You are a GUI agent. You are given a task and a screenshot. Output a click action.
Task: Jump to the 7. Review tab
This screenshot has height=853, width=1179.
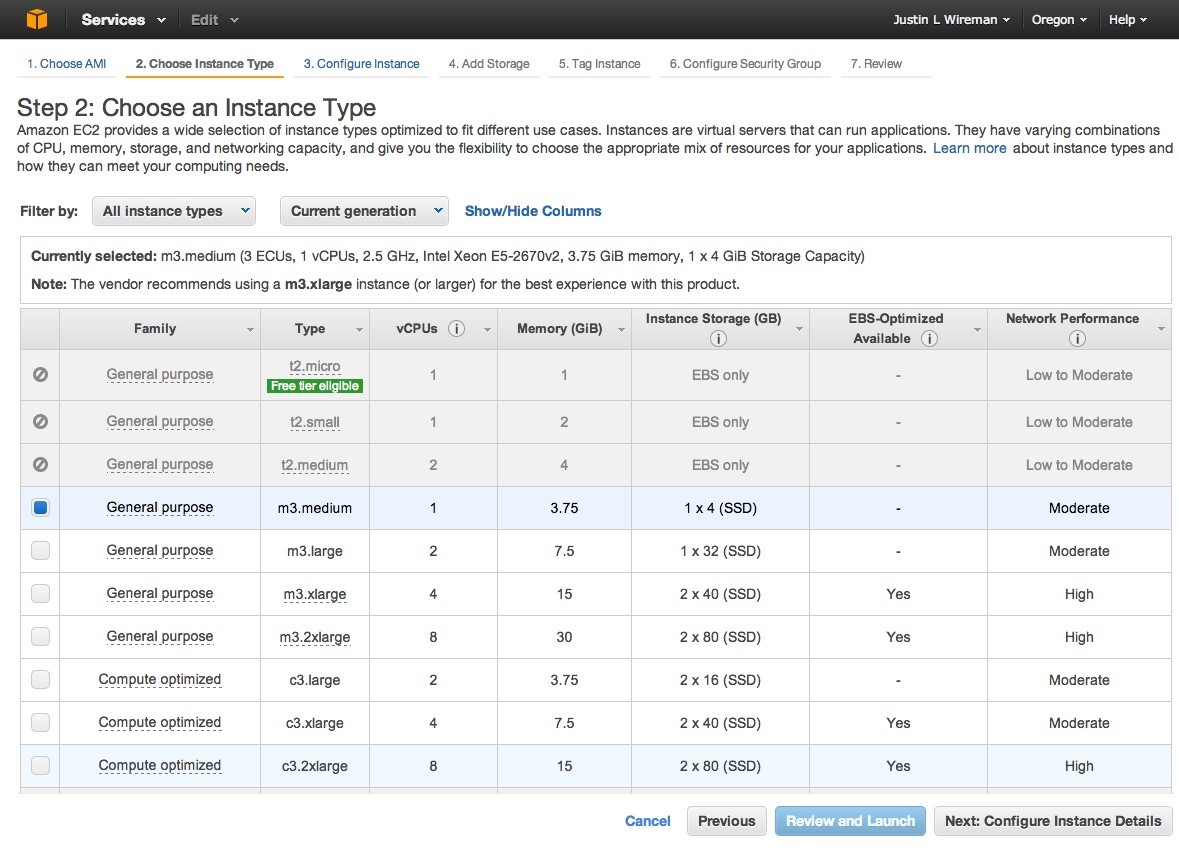point(876,64)
